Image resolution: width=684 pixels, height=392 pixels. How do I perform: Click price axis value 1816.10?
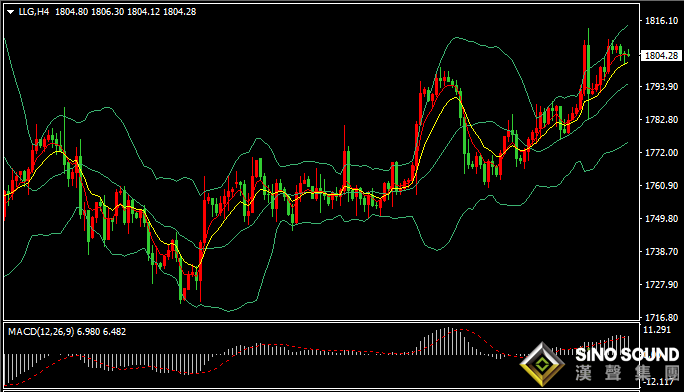click(661, 20)
